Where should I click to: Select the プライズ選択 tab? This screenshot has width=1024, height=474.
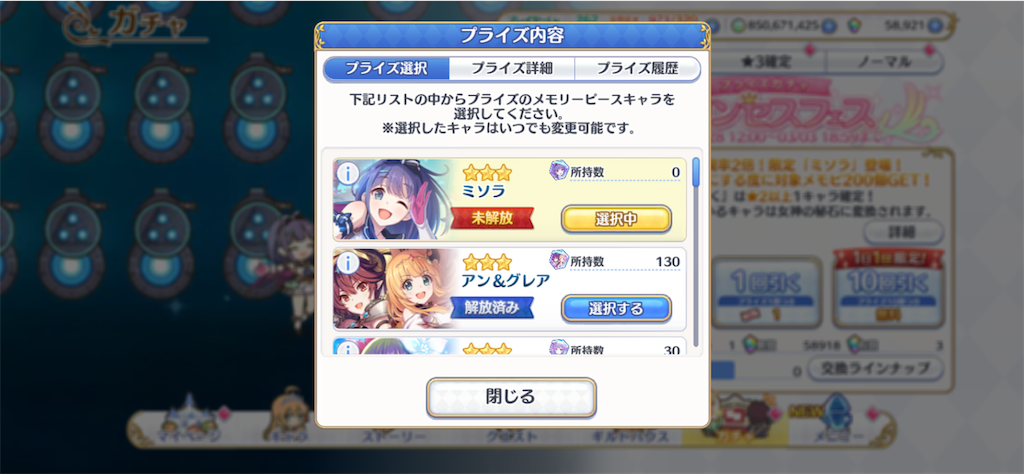coord(387,69)
